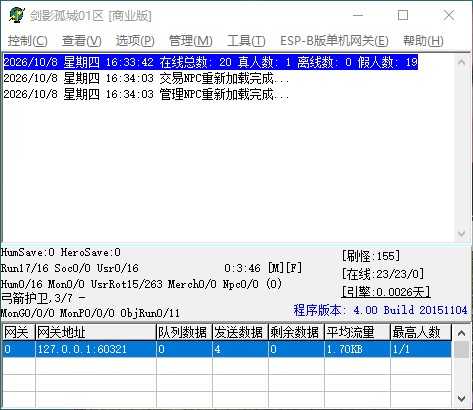Click the log scrollbar down arrow
Viewport: 473px width, 410px height.
[462, 233]
